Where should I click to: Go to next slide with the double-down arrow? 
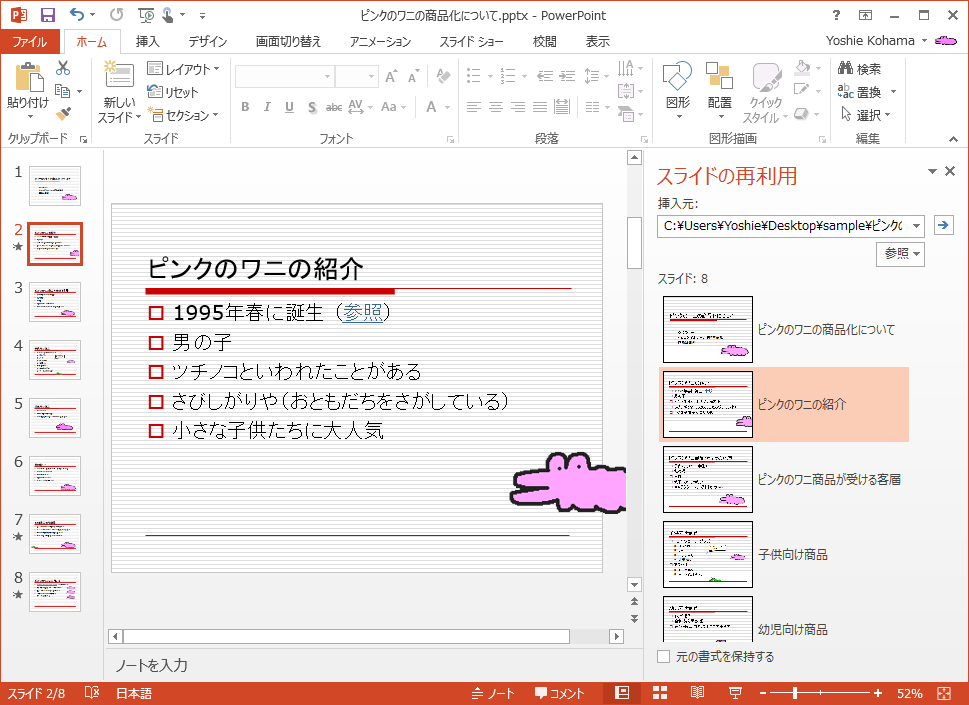(x=634, y=618)
